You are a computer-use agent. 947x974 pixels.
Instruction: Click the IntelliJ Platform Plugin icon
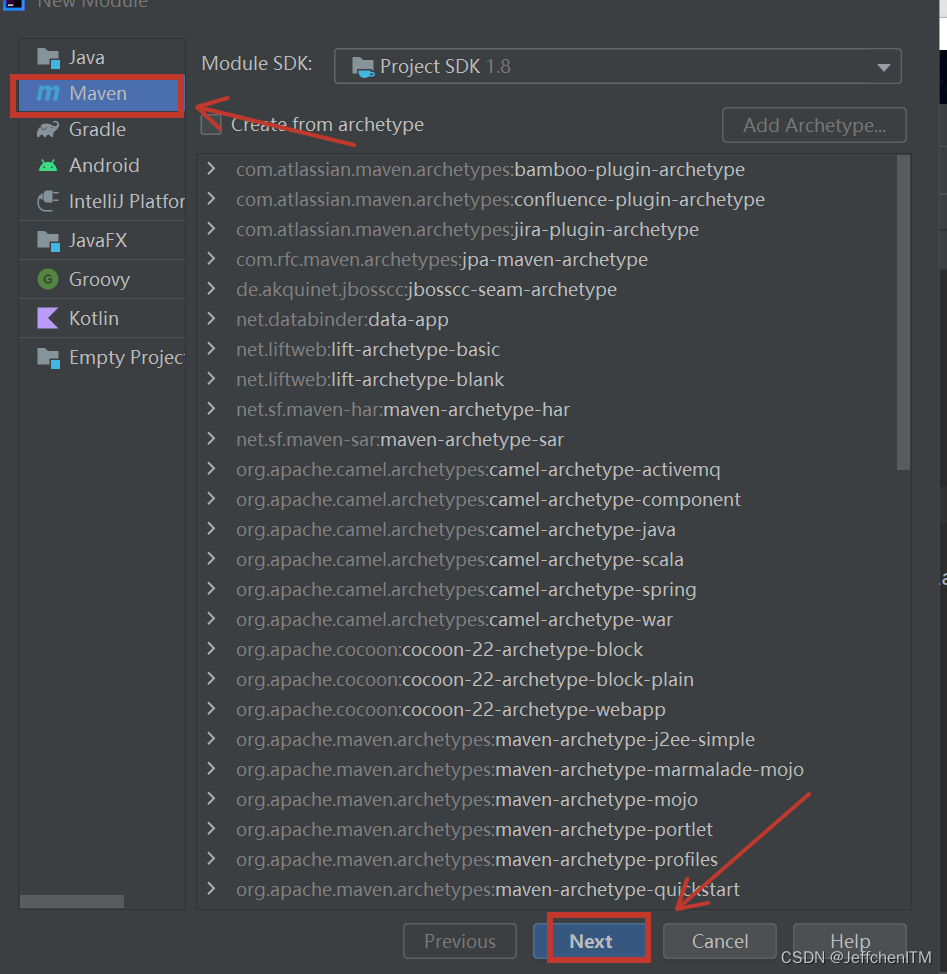48,201
